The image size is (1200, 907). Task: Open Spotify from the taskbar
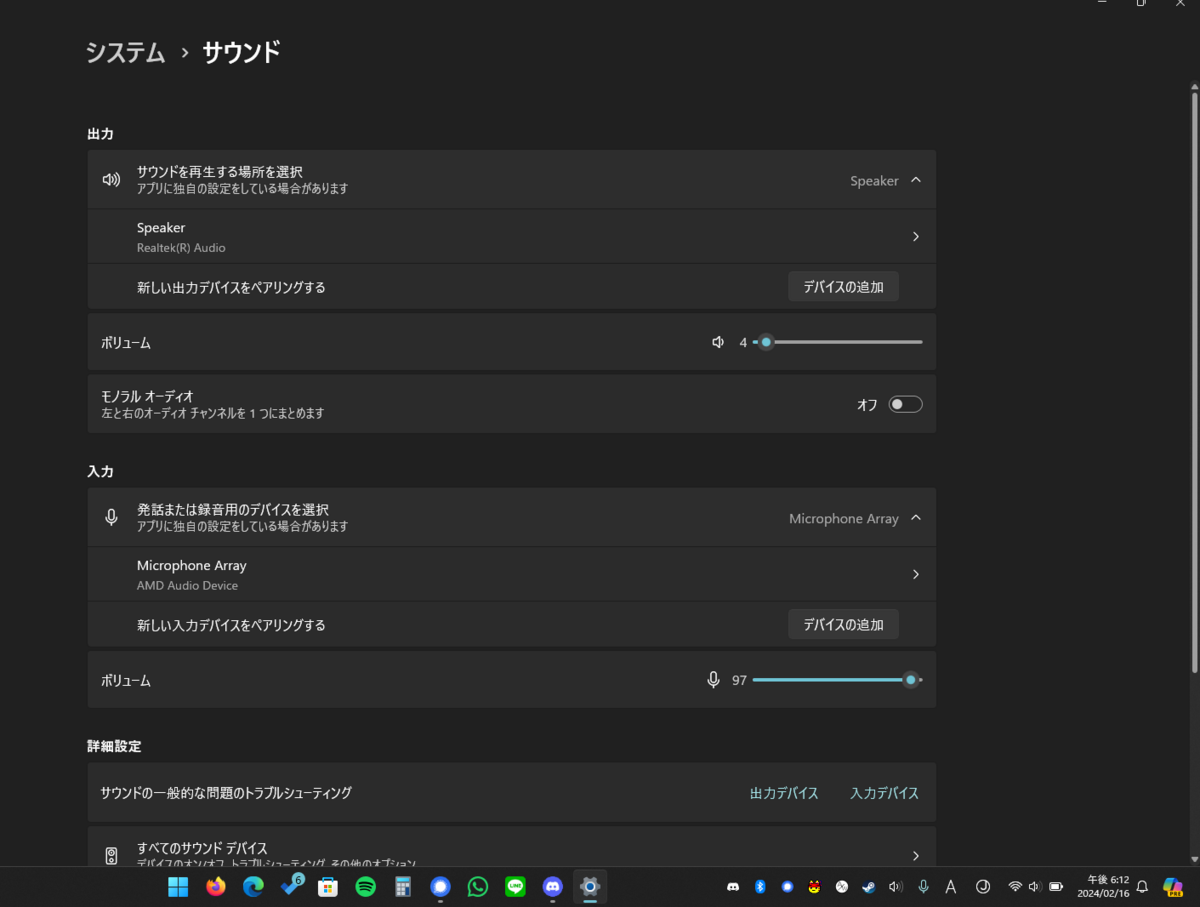pyautogui.click(x=365, y=887)
